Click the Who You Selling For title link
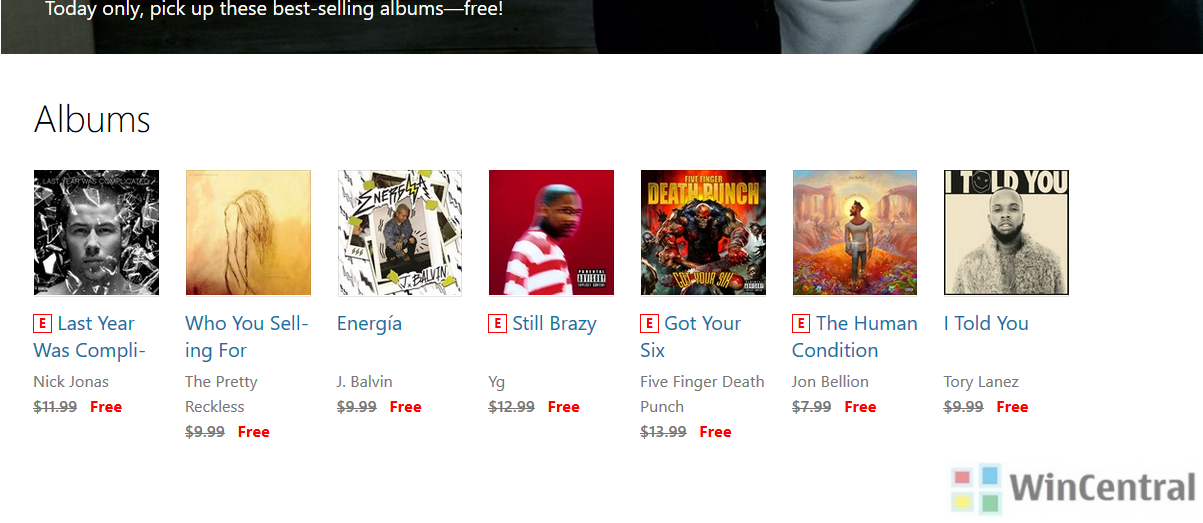 247,337
